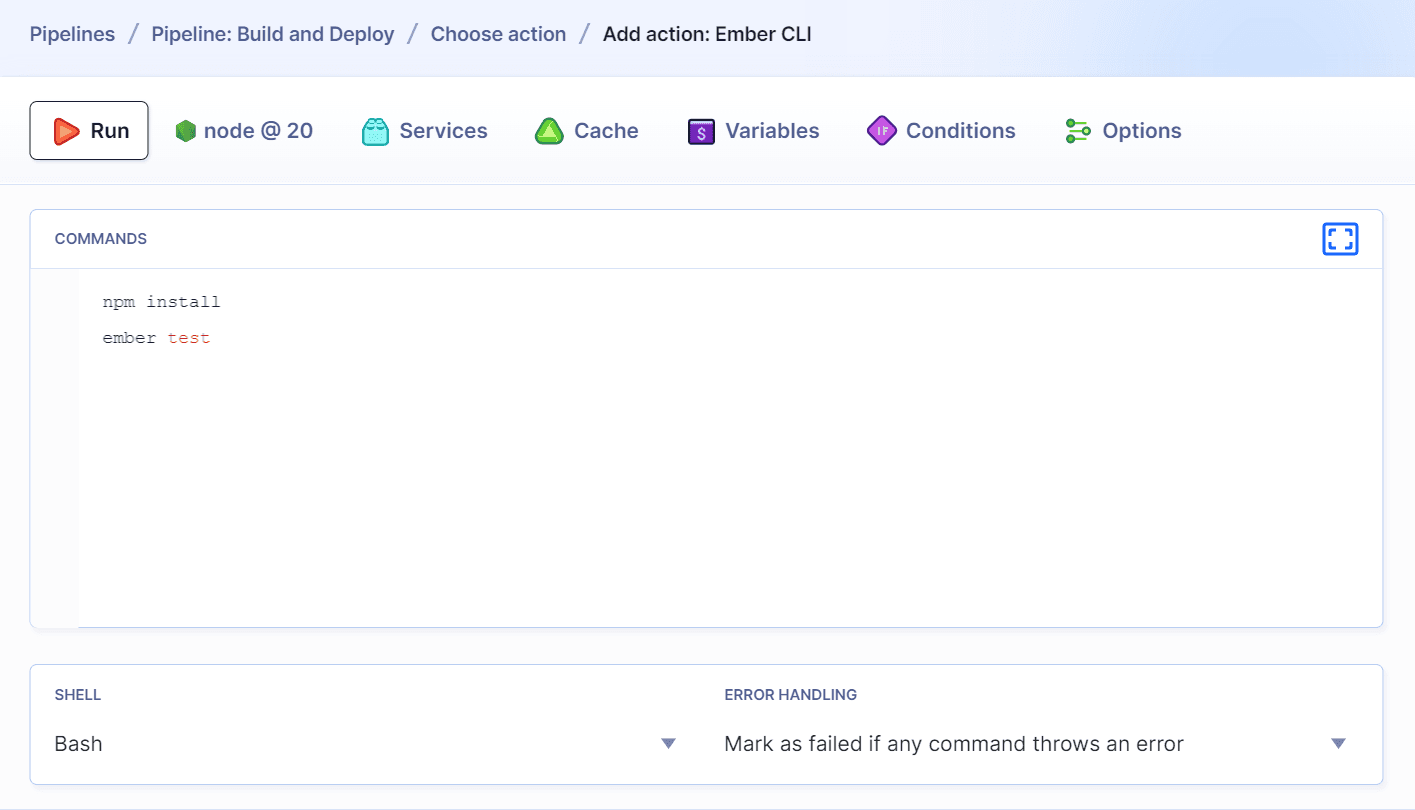The height and width of the screenshot is (810, 1415).
Task: Click the red Run play icon
Action: coord(66,131)
